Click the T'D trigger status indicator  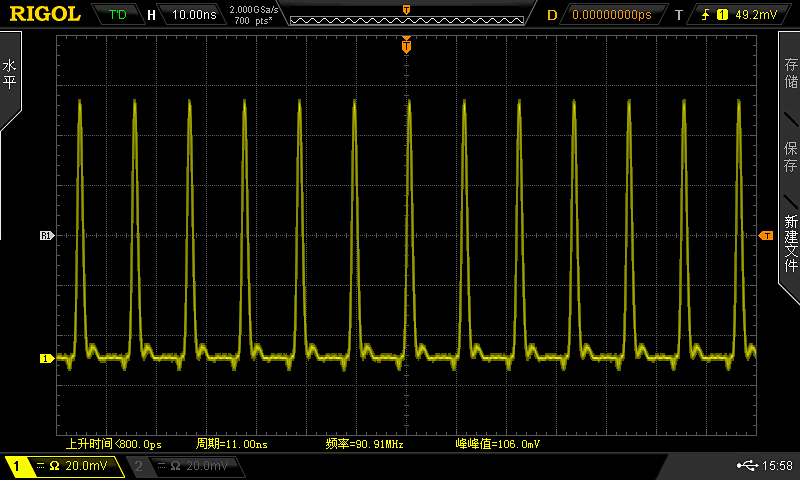pyautogui.click(x=118, y=15)
